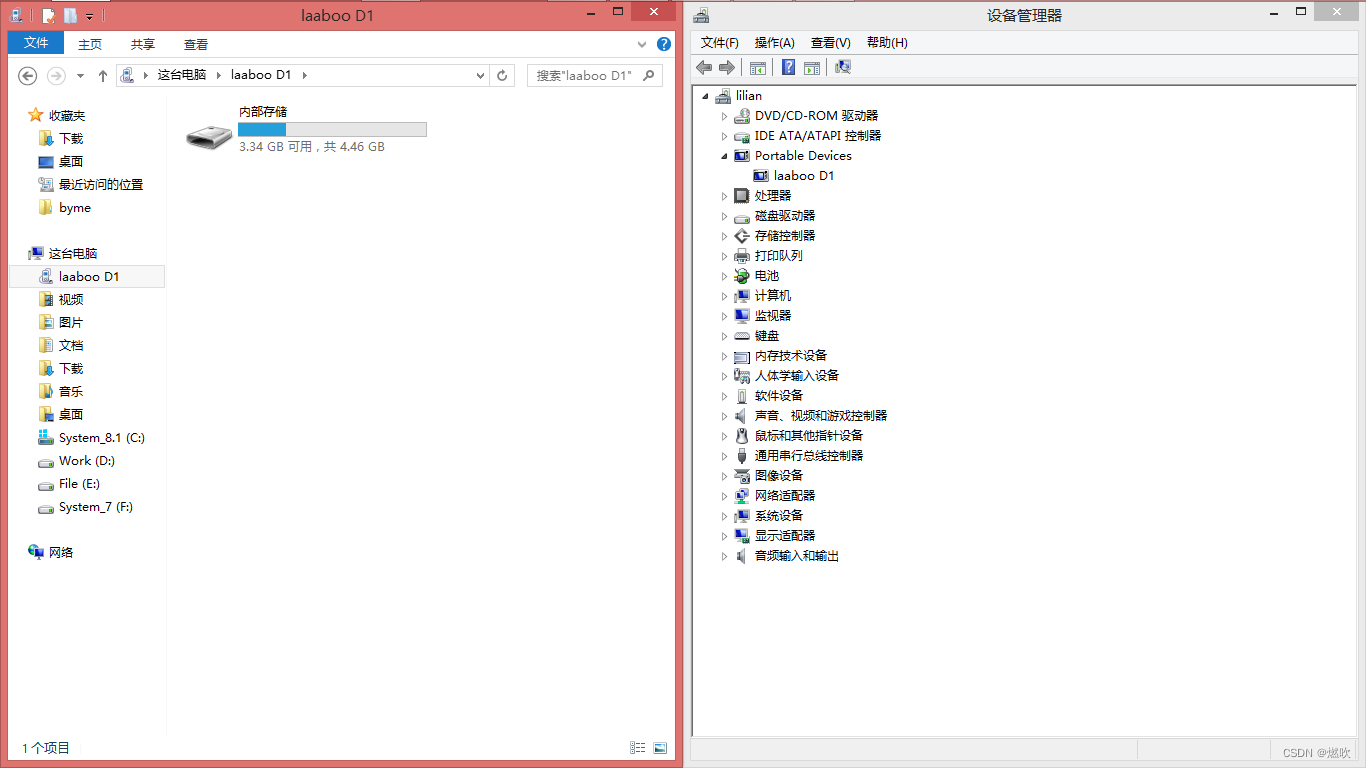Click Forward arrow in Device Manager toolbar
This screenshot has height=768, width=1366.
[727, 67]
